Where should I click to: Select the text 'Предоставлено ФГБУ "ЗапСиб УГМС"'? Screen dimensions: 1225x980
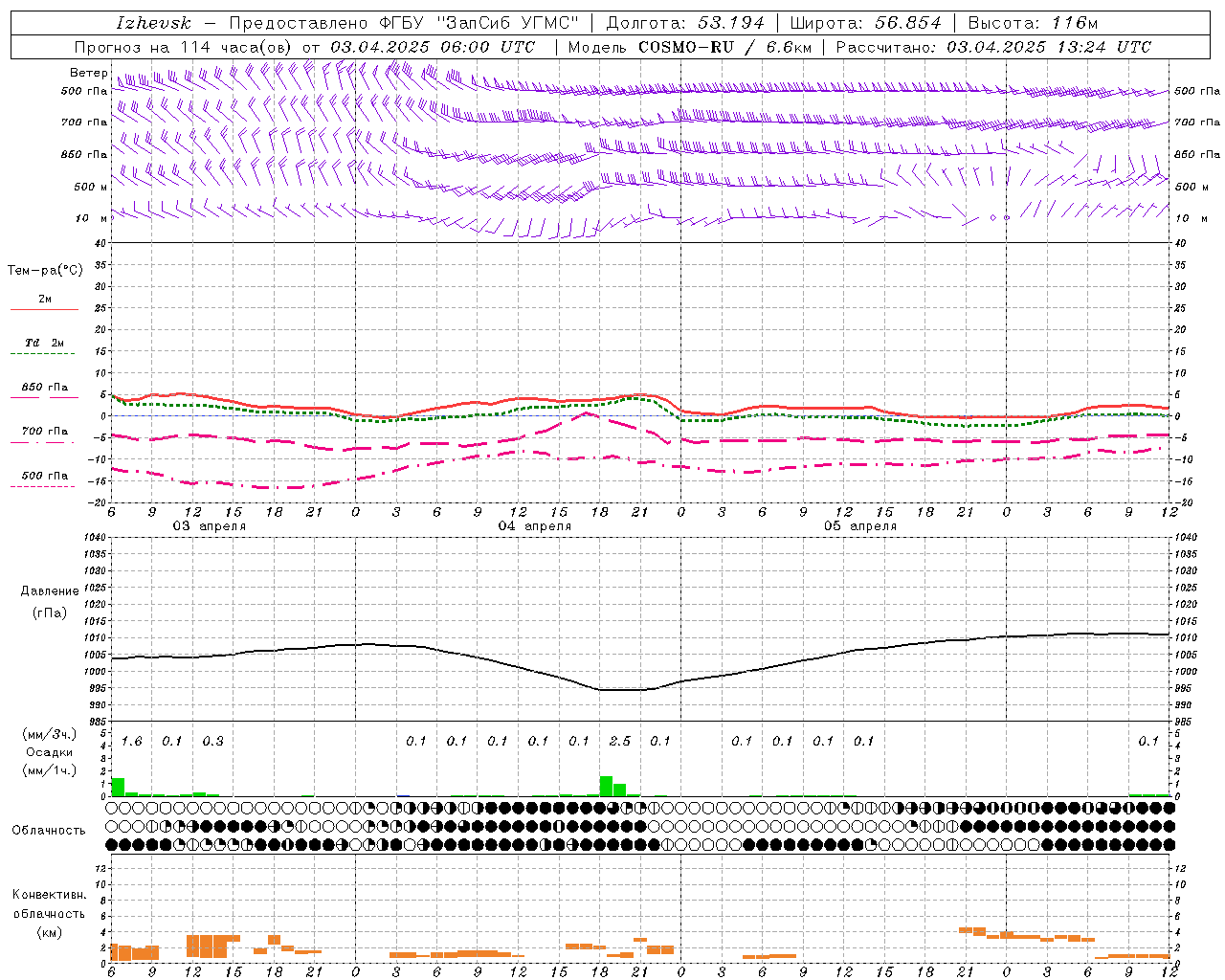(x=405, y=23)
